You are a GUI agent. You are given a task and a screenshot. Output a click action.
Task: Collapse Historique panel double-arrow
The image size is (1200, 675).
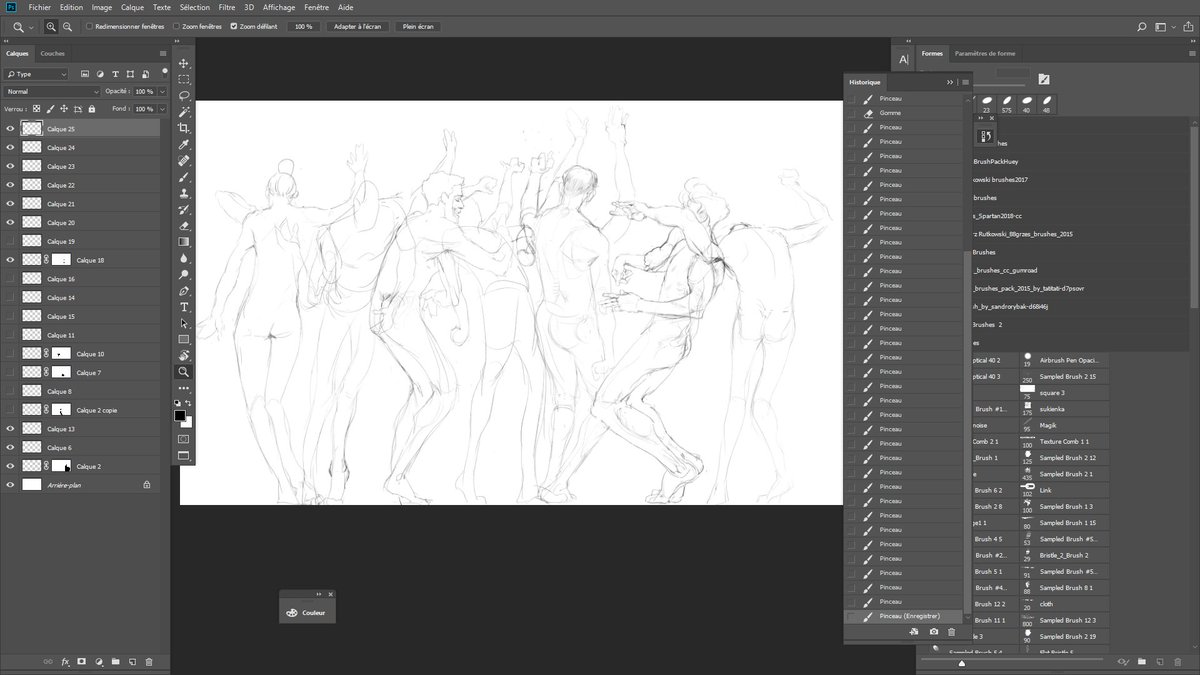coord(950,82)
